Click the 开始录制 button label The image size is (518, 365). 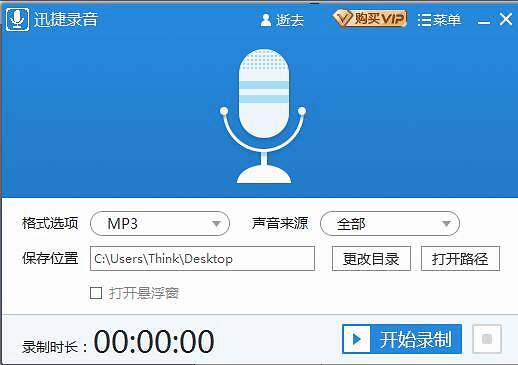[416, 339]
